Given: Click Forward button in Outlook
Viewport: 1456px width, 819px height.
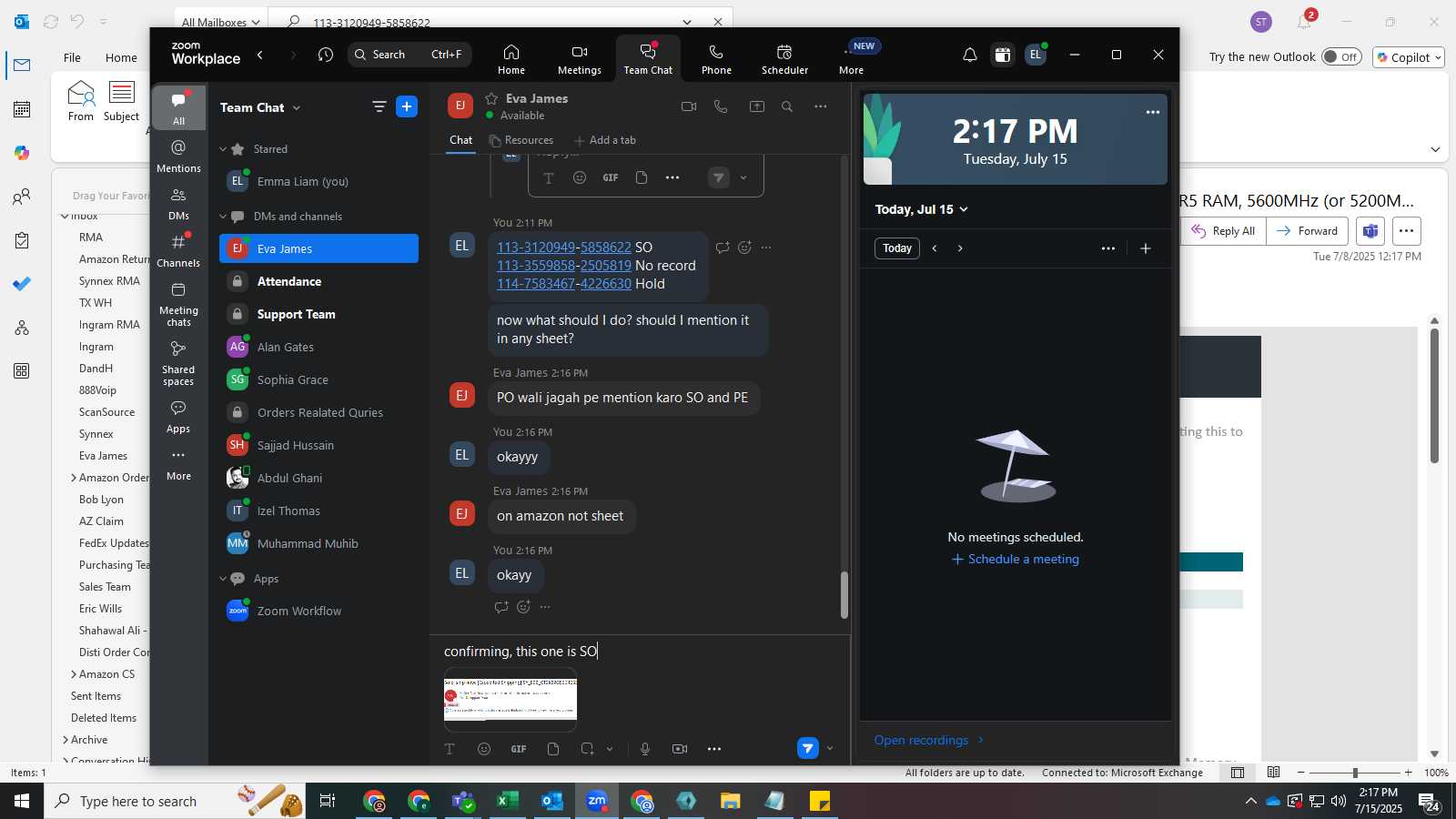Looking at the screenshot, I should 1307,231.
